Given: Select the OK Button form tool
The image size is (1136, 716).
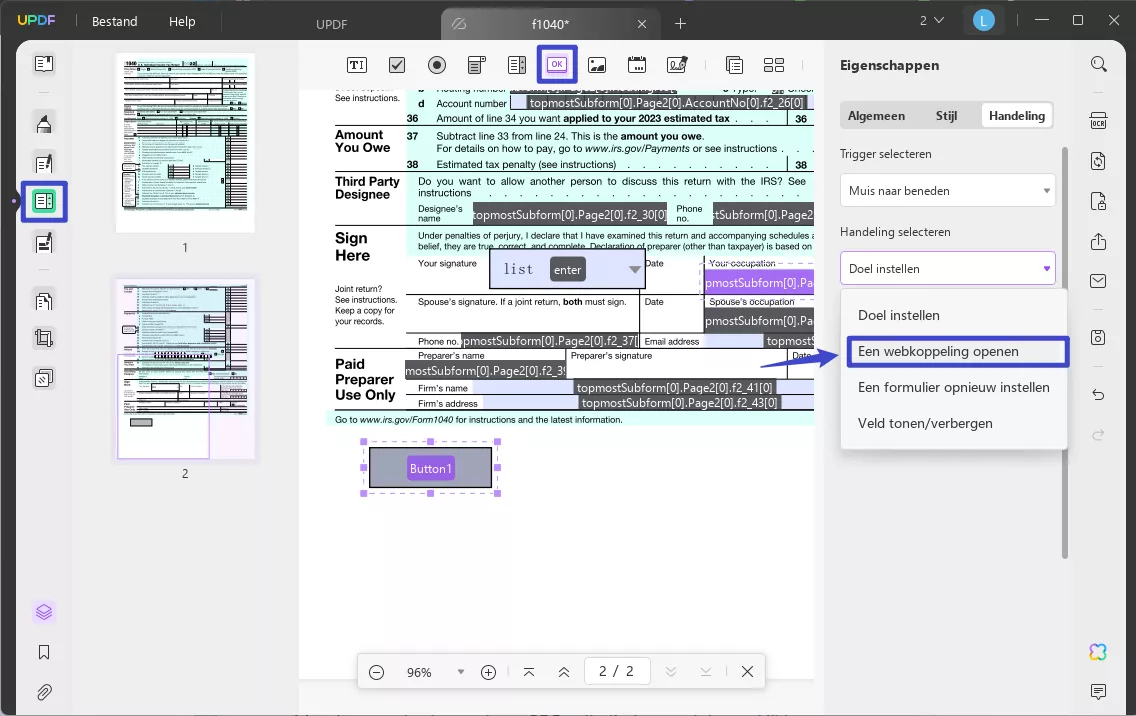Looking at the screenshot, I should tap(556, 64).
